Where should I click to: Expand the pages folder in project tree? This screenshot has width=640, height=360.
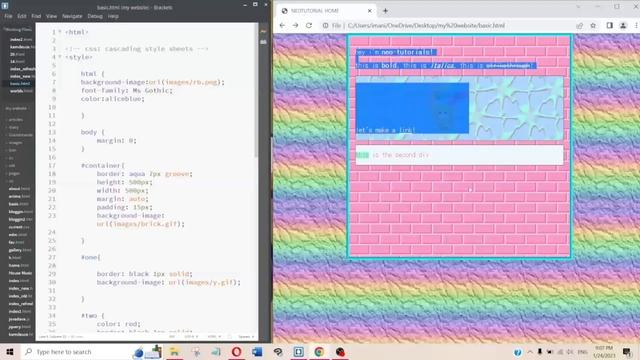coord(14,173)
